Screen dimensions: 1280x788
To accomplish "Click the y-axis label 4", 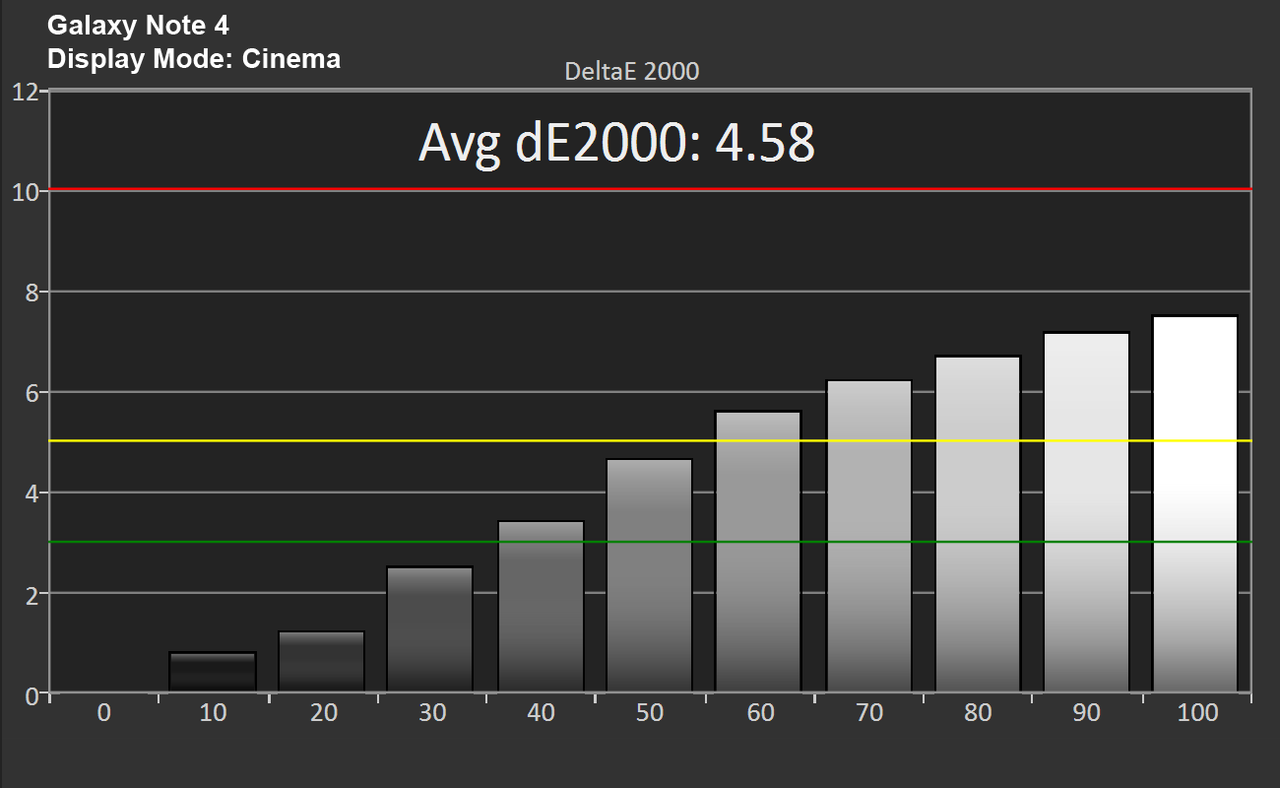I will [x=31, y=493].
